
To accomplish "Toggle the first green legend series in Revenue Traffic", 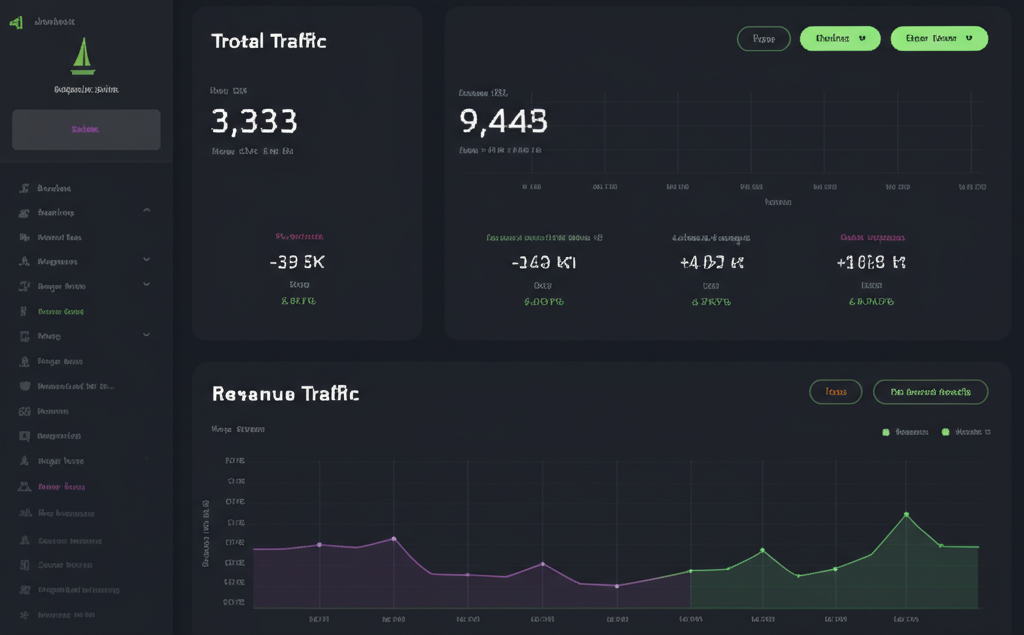I will (886, 432).
